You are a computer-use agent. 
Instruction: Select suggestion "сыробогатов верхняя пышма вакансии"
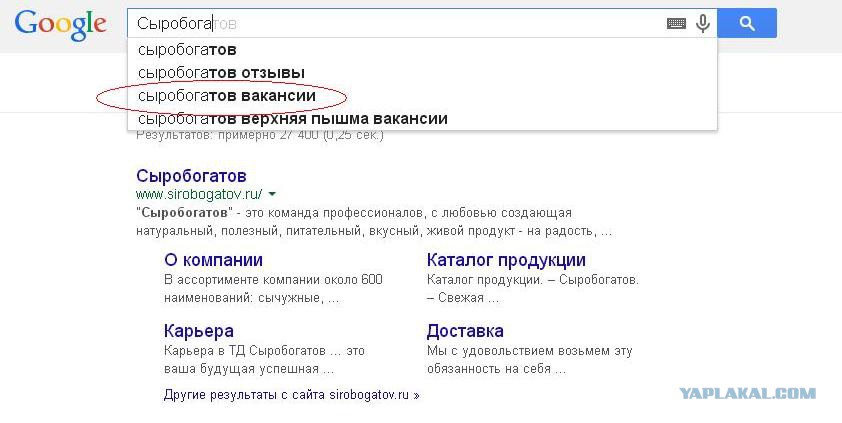point(422,119)
